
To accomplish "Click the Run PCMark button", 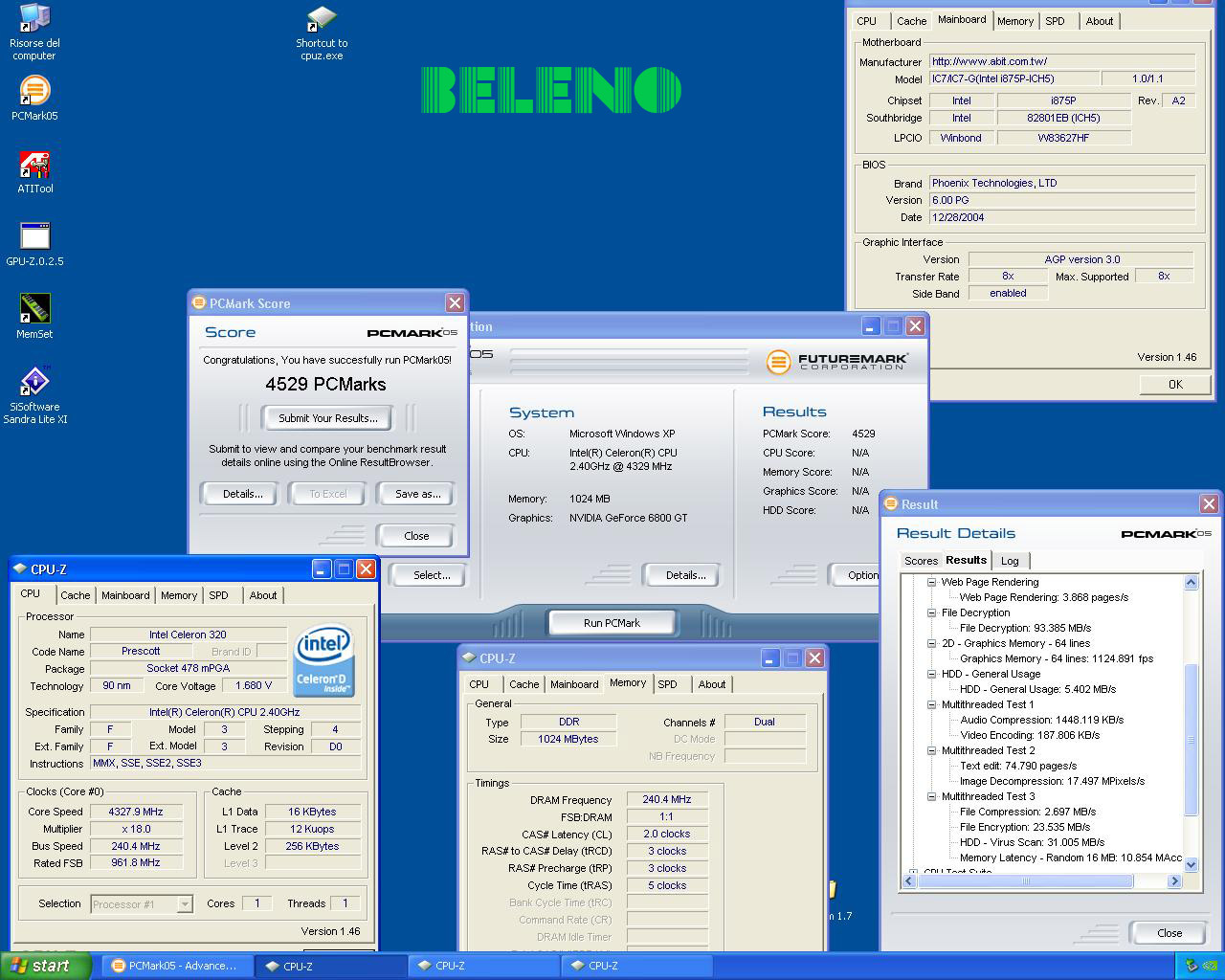I will coord(612,623).
